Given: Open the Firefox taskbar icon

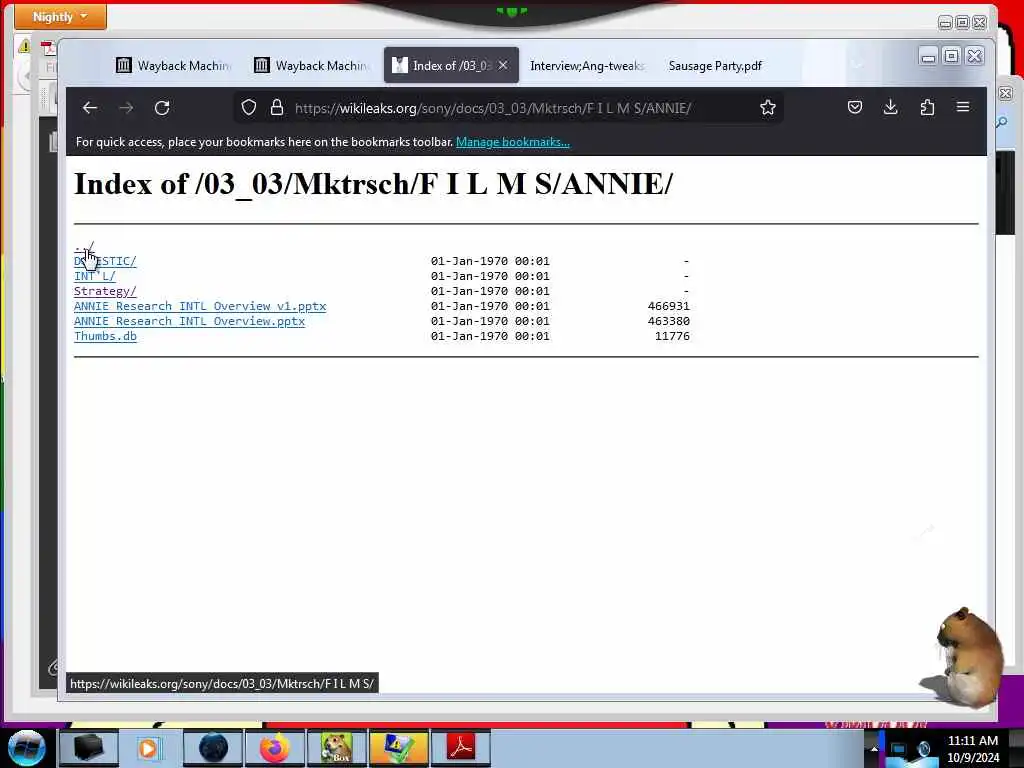Looking at the screenshot, I should point(275,748).
